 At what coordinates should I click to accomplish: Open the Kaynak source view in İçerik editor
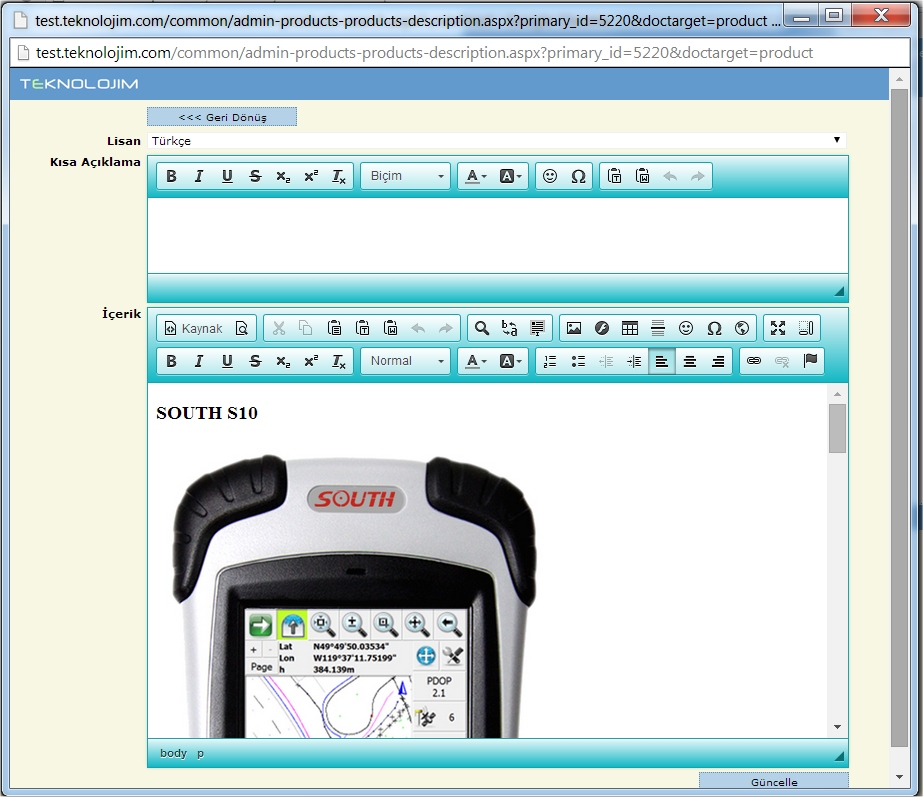click(194, 328)
